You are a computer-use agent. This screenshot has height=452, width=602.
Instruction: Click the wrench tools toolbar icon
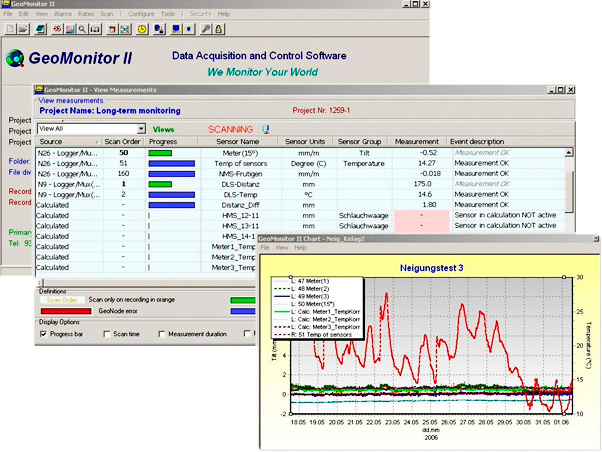206,29
